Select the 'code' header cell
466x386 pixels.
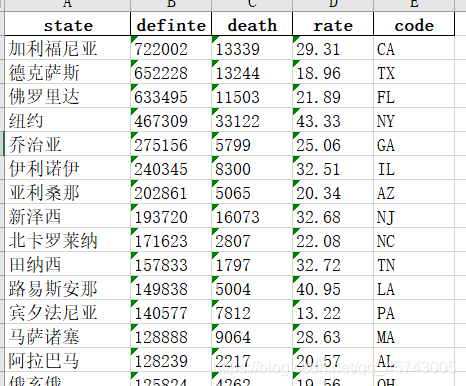pos(414,24)
